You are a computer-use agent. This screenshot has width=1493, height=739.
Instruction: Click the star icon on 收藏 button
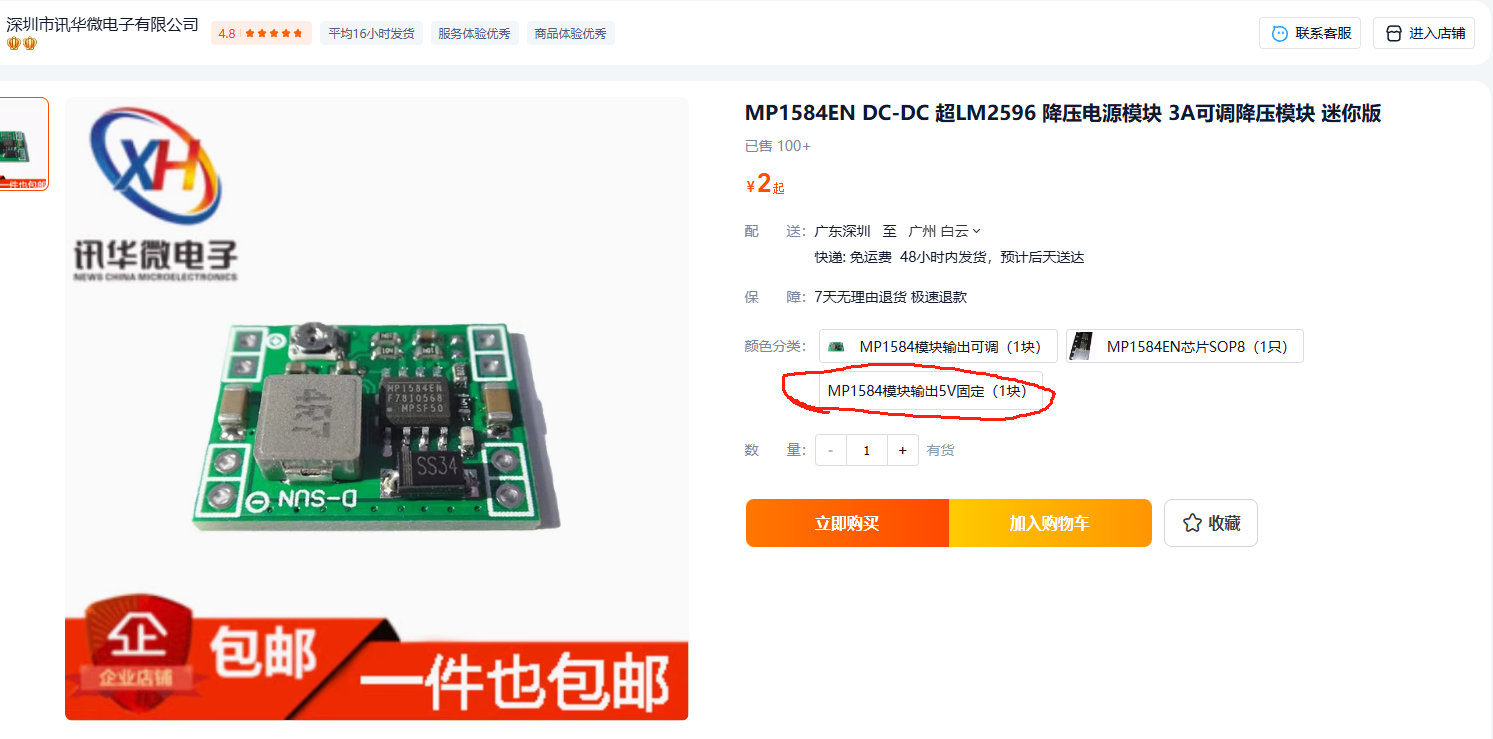[x=1191, y=523]
